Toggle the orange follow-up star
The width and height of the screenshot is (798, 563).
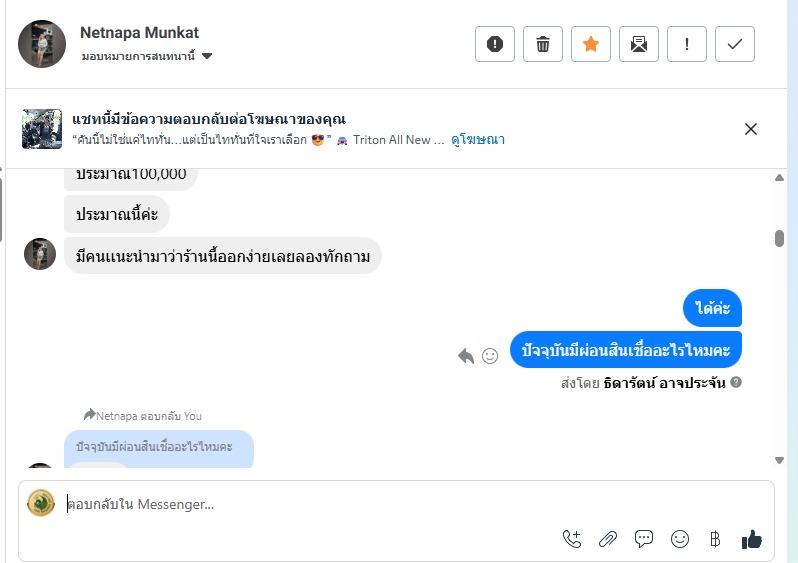pos(590,44)
